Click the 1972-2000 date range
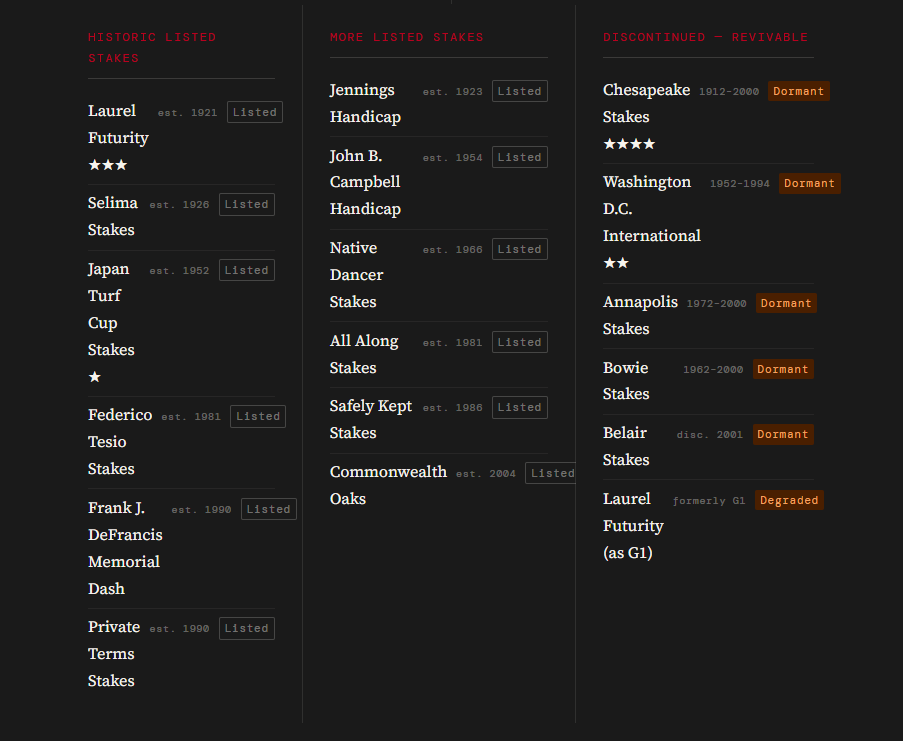 pyautogui.click(x=716, y=303)
